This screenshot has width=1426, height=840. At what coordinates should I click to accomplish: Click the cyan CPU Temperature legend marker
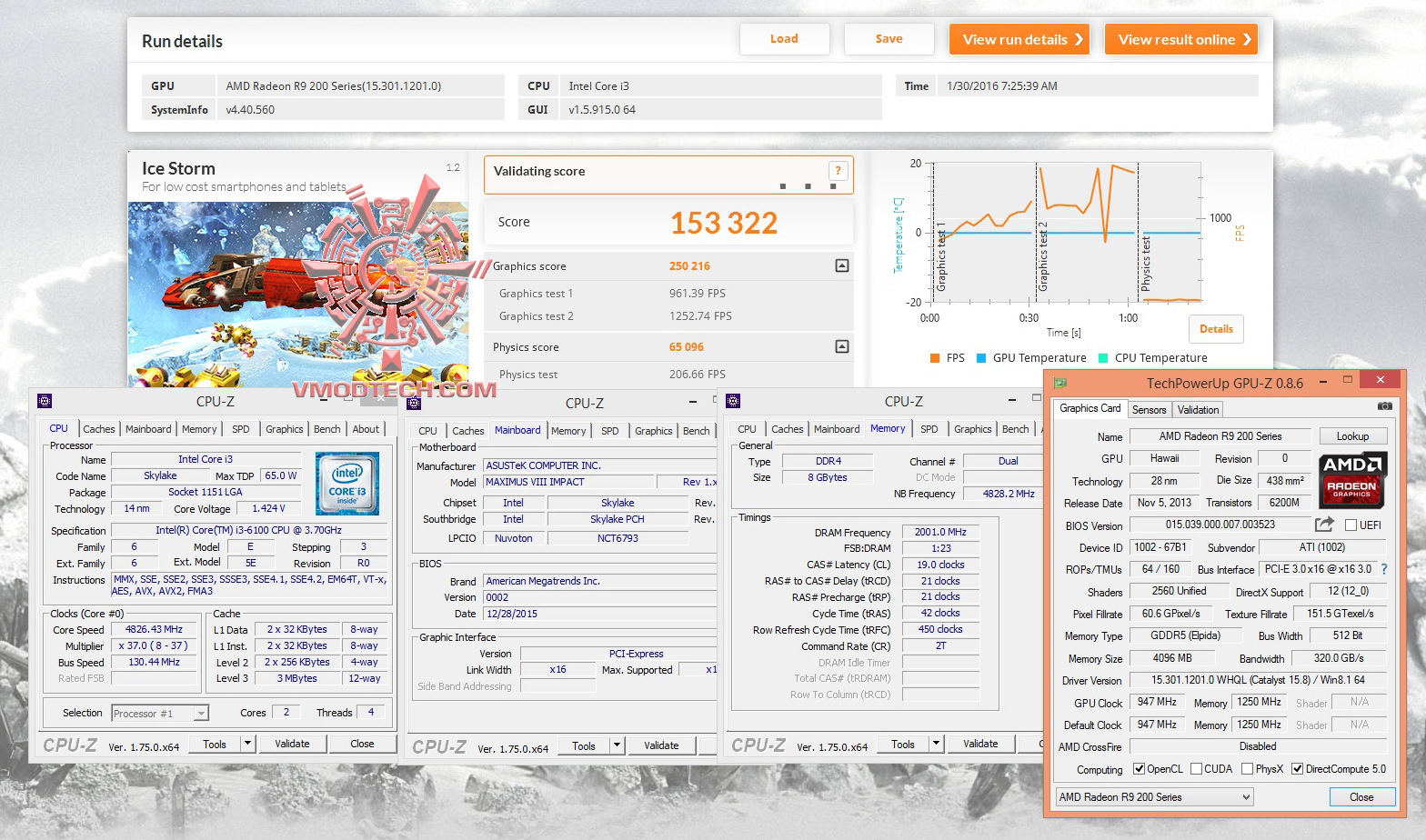[1104, 358]
